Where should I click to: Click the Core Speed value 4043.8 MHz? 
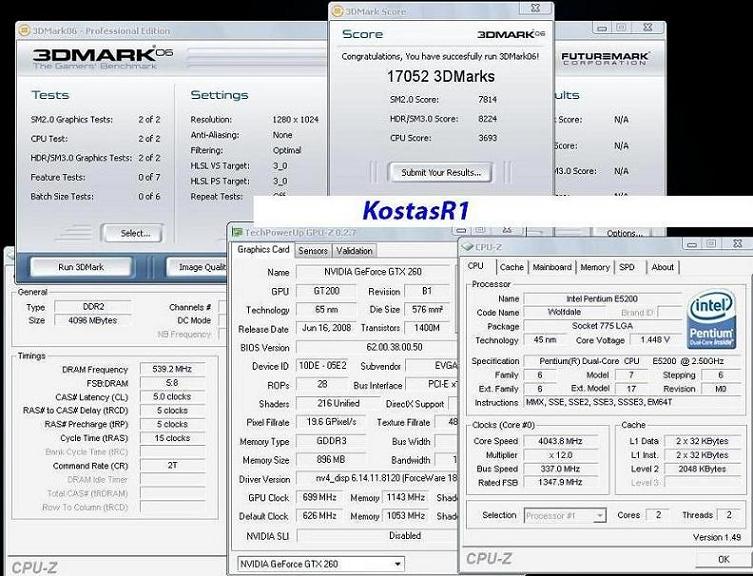(x=560, y=441)
